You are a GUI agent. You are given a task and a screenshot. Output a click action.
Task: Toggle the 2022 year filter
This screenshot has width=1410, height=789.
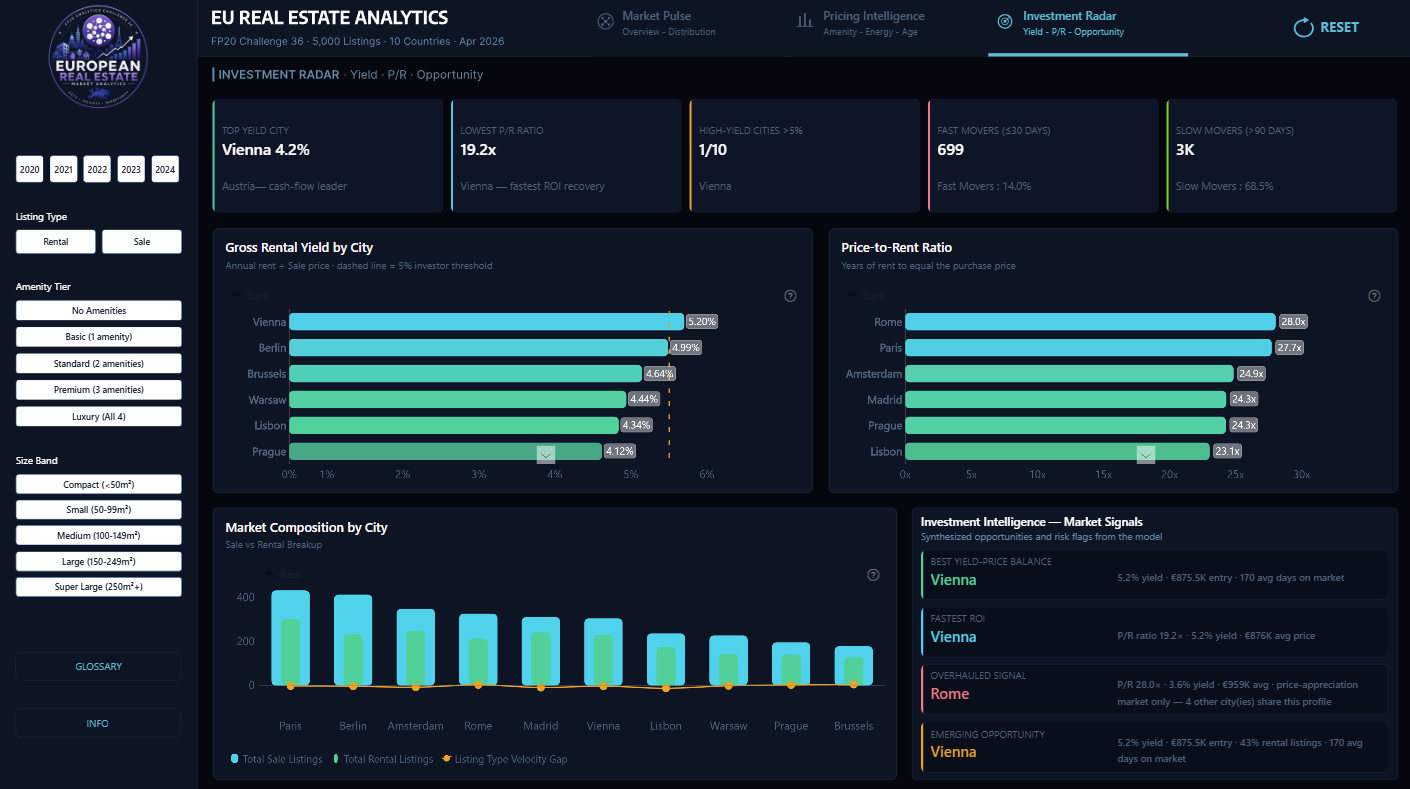[97, 170]
